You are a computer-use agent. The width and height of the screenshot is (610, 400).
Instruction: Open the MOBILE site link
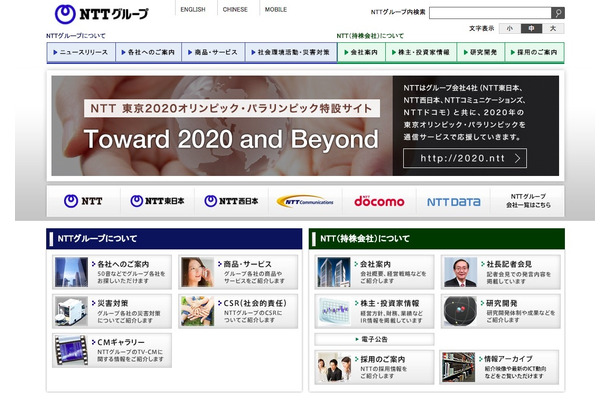(x=276, y=9)
